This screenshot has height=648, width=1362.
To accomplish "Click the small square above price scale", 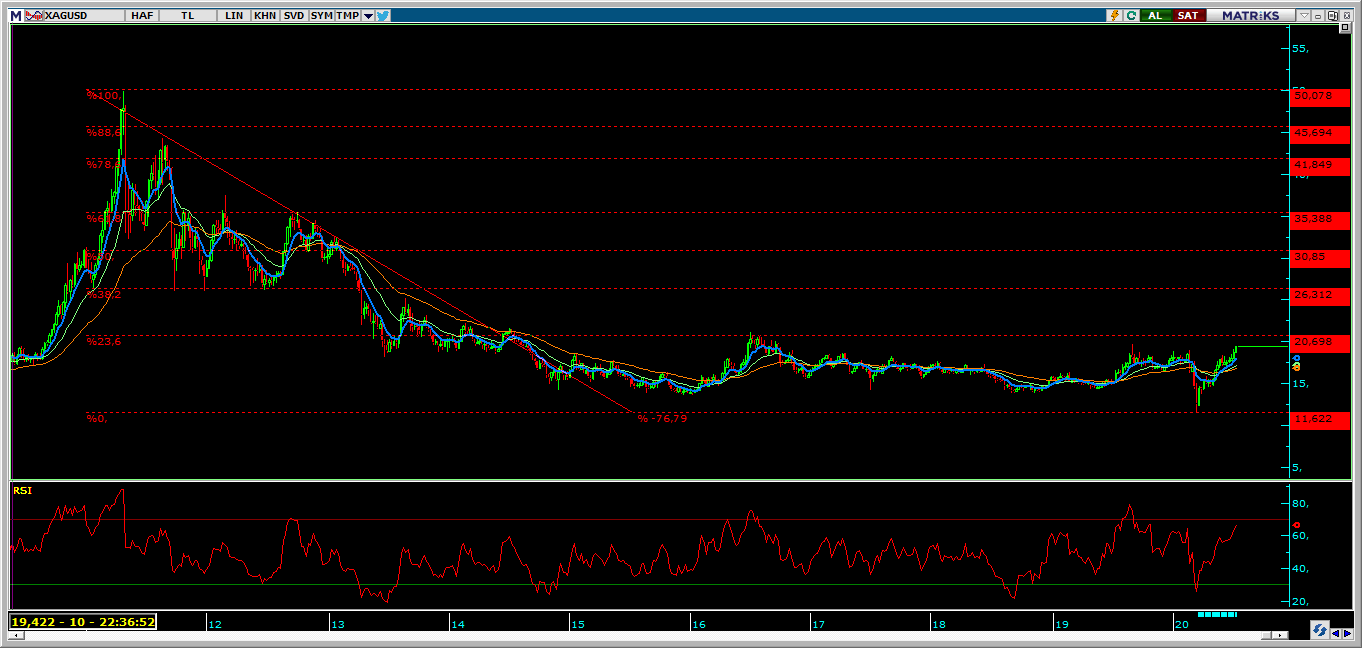I will coord(1345,28).
